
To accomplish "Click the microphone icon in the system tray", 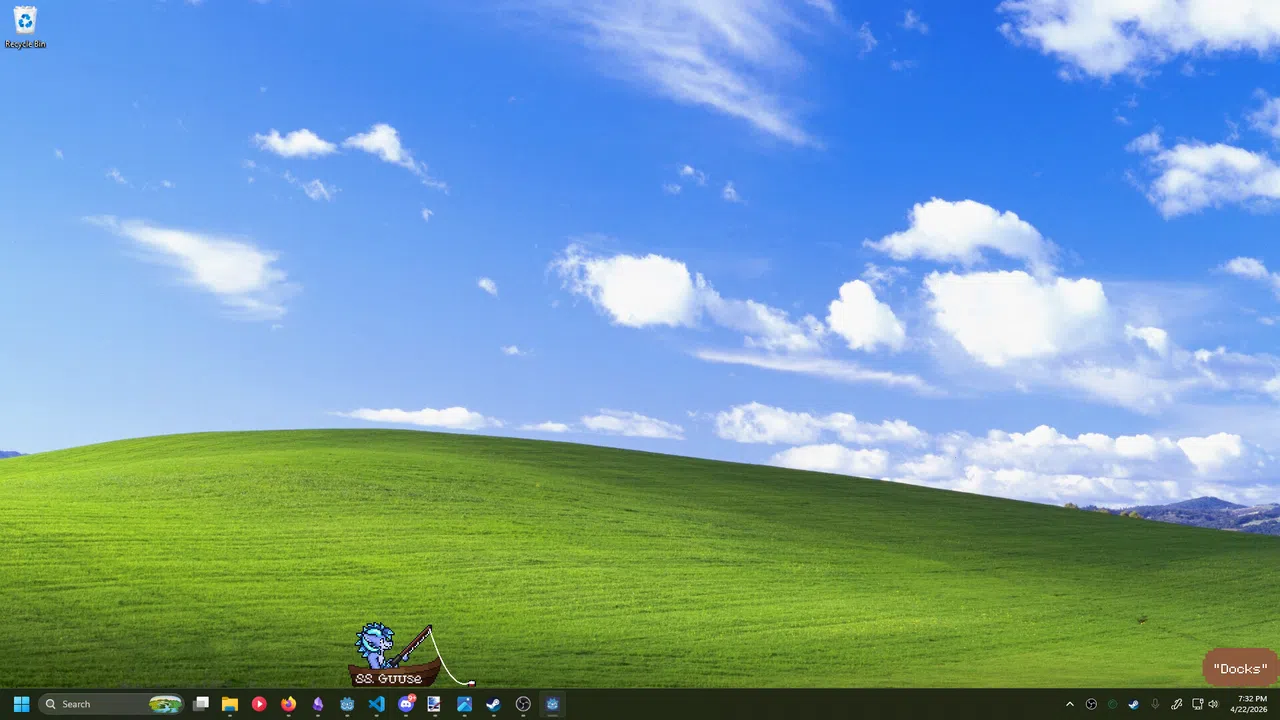I will click(1155, 704).
